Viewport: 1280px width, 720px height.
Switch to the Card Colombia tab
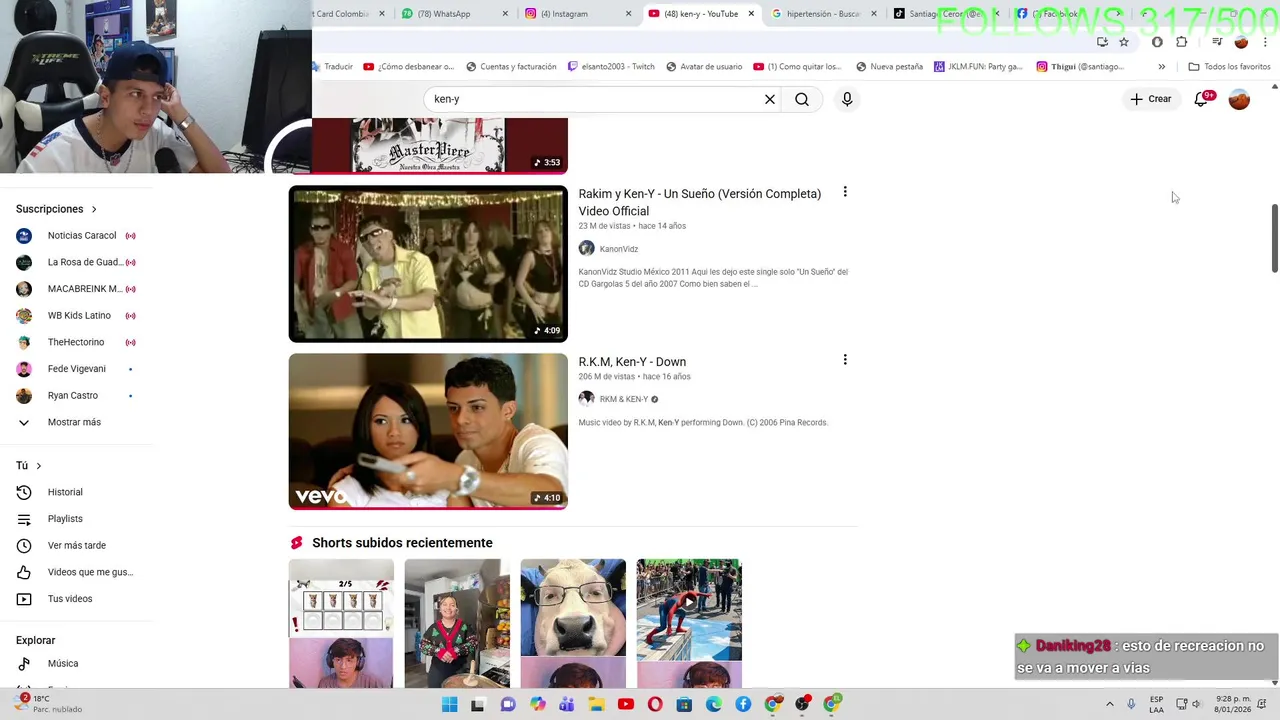(x=345, y=14)
